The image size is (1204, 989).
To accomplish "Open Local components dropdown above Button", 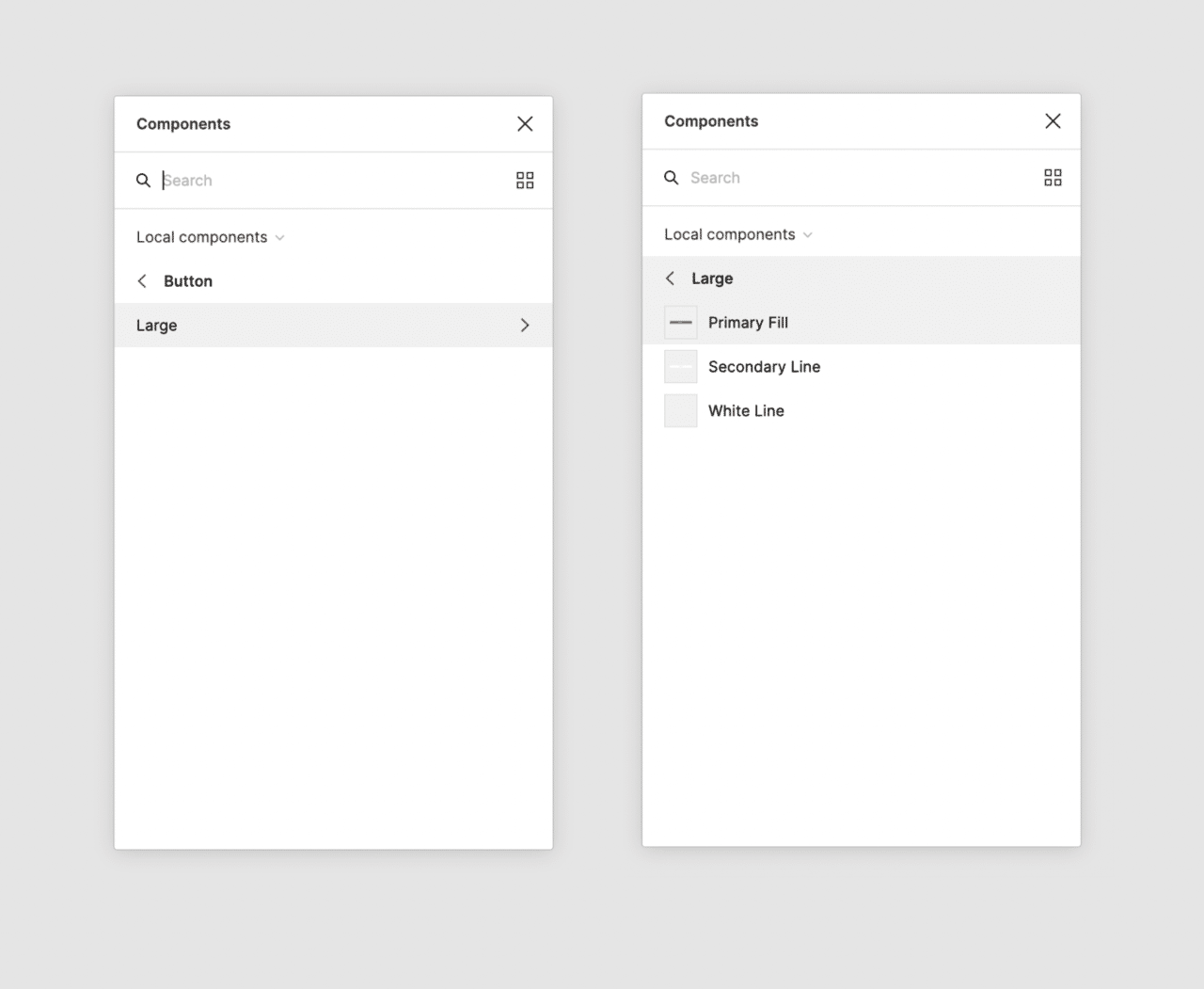I will [x=210, y=237].
